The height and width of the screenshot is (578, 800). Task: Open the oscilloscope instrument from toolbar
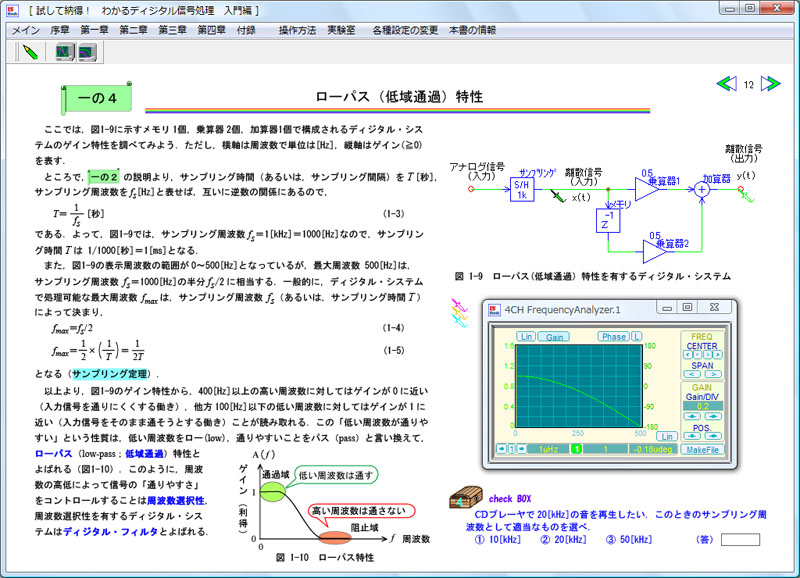point(65,52)
